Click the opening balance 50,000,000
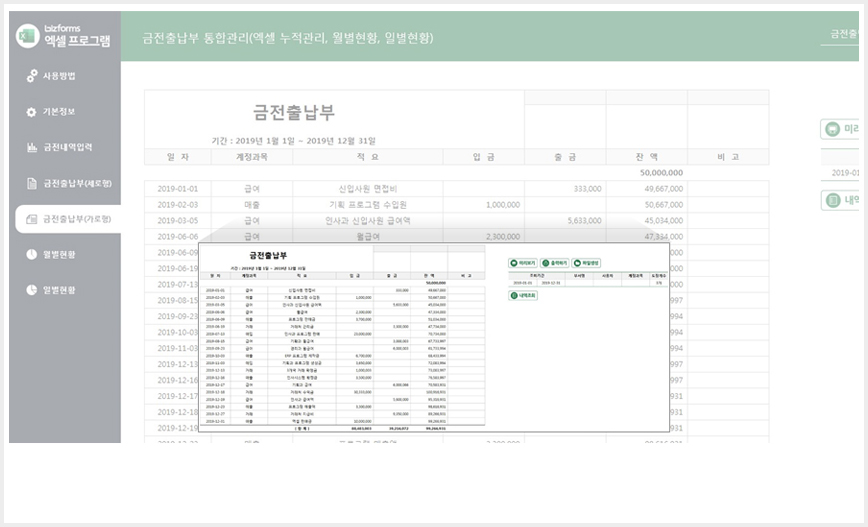The image size is (868, 527). pos(661,173)
